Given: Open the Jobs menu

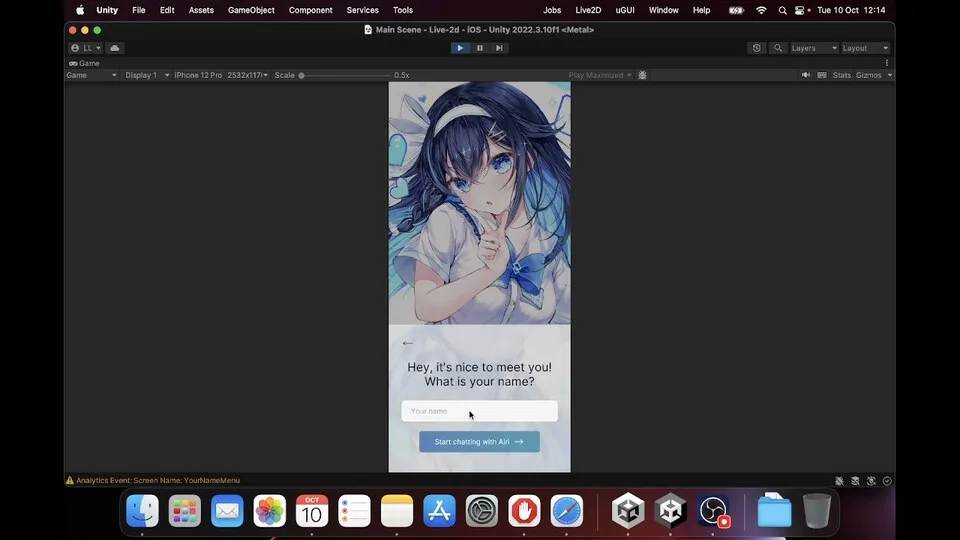Looking at the screenshot, I should pyautogui.click(x=552, y=10).
